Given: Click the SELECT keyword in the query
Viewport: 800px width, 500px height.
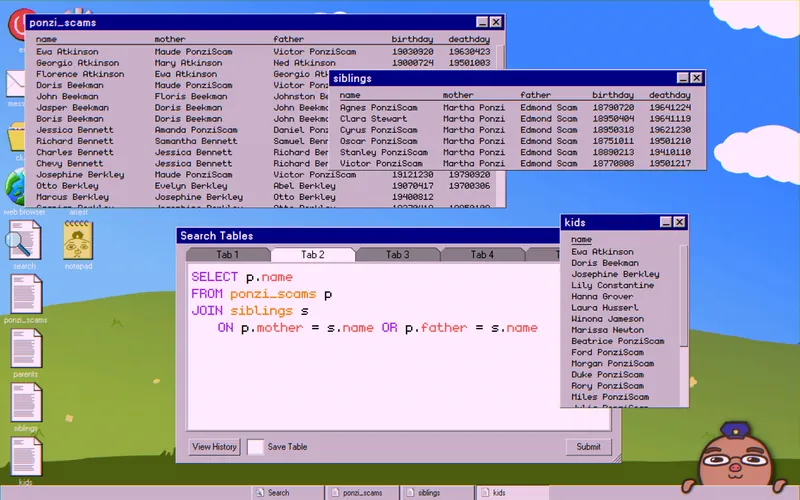Looking at the screenshot, I should [214, 277].
